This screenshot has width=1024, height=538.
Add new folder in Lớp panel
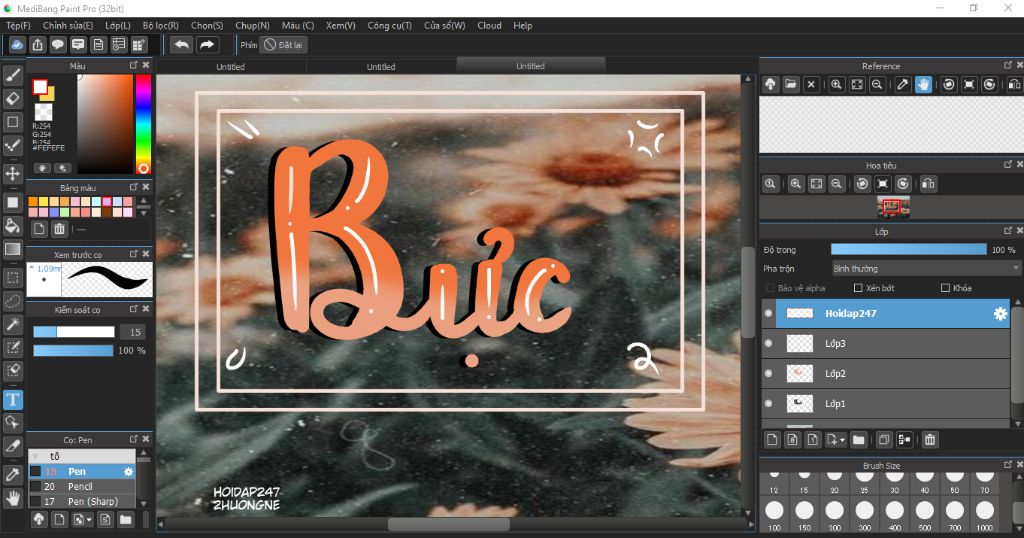[858, 440]
